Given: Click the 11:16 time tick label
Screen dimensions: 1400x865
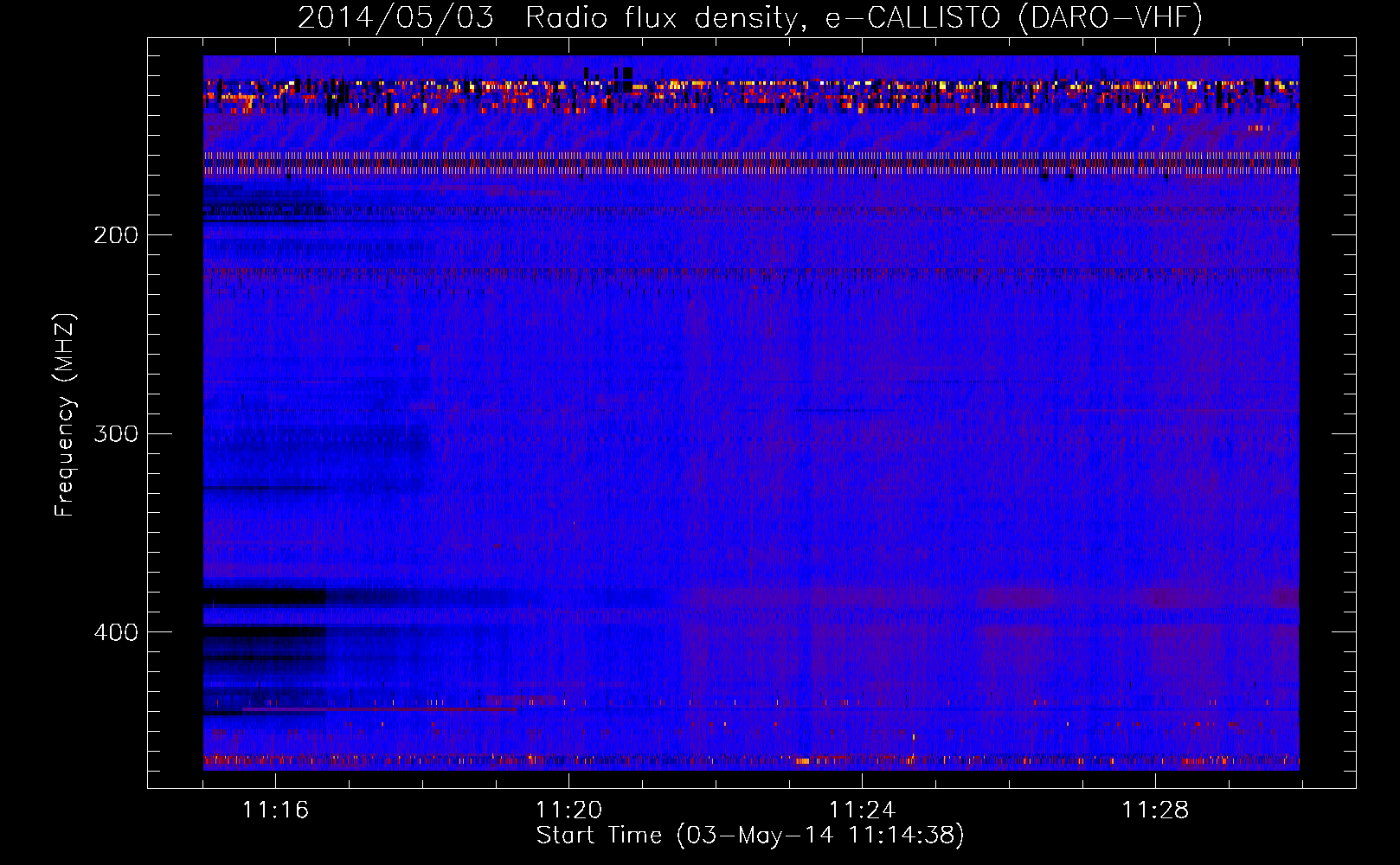Looking at the screenshot, I should click(275, 811).
